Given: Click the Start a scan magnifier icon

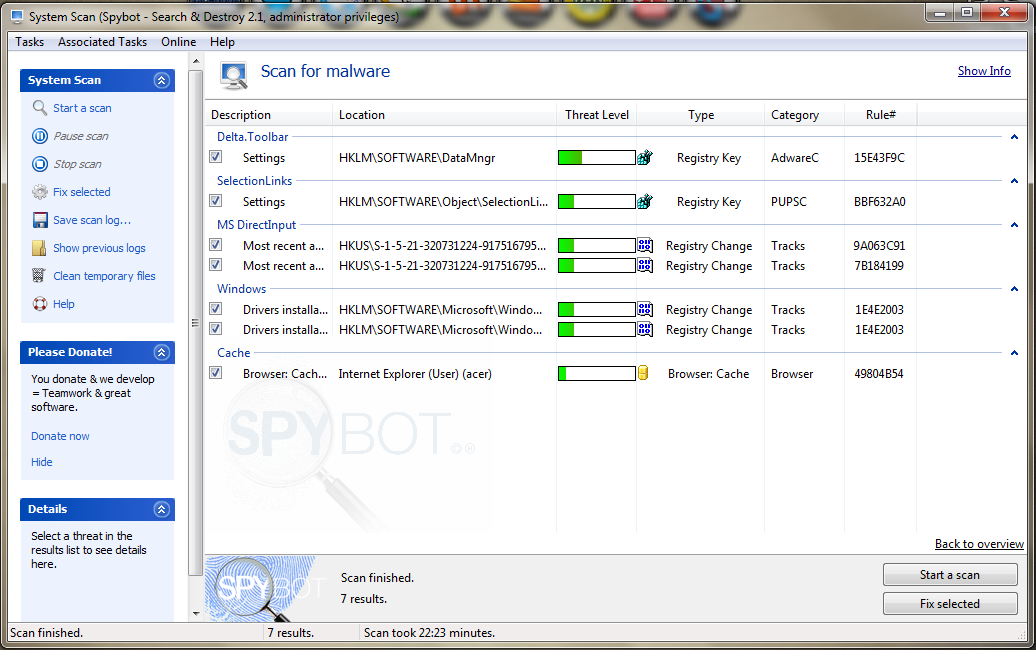Looking at the screenshot, I should [40, 108].
